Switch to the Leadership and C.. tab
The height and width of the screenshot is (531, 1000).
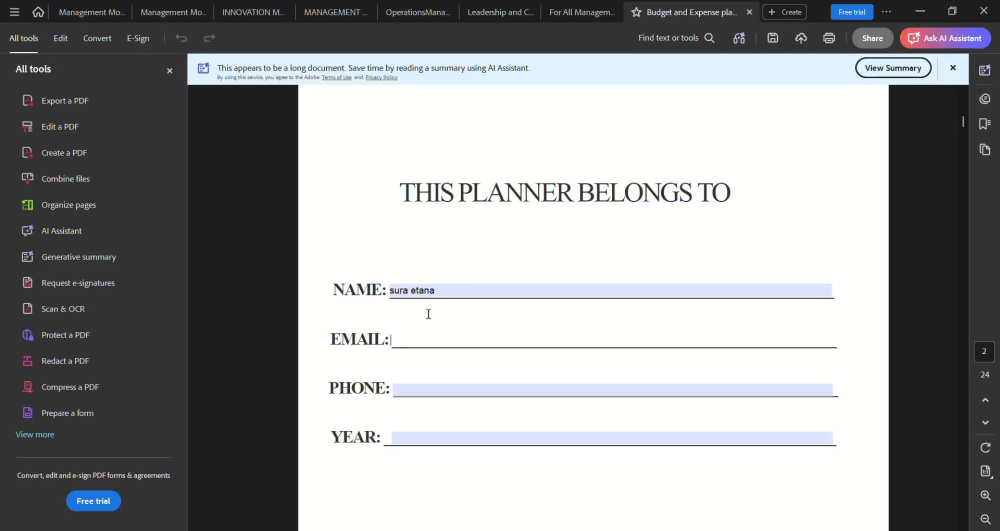pos(500,12)
